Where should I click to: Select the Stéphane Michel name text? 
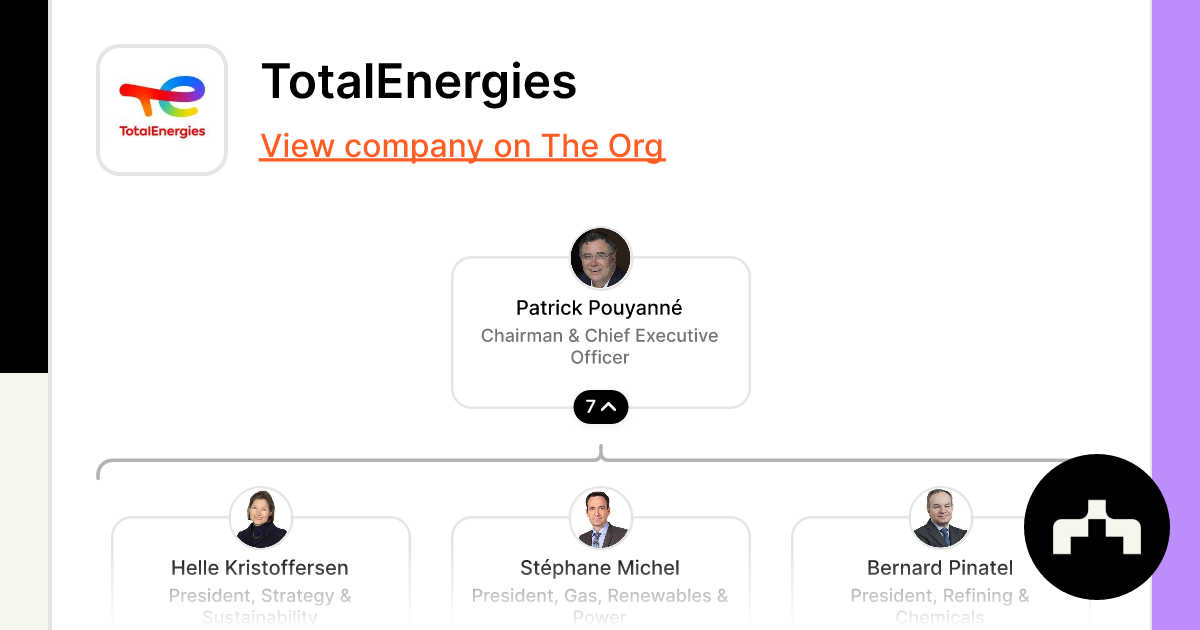click(x=600, y=568)
